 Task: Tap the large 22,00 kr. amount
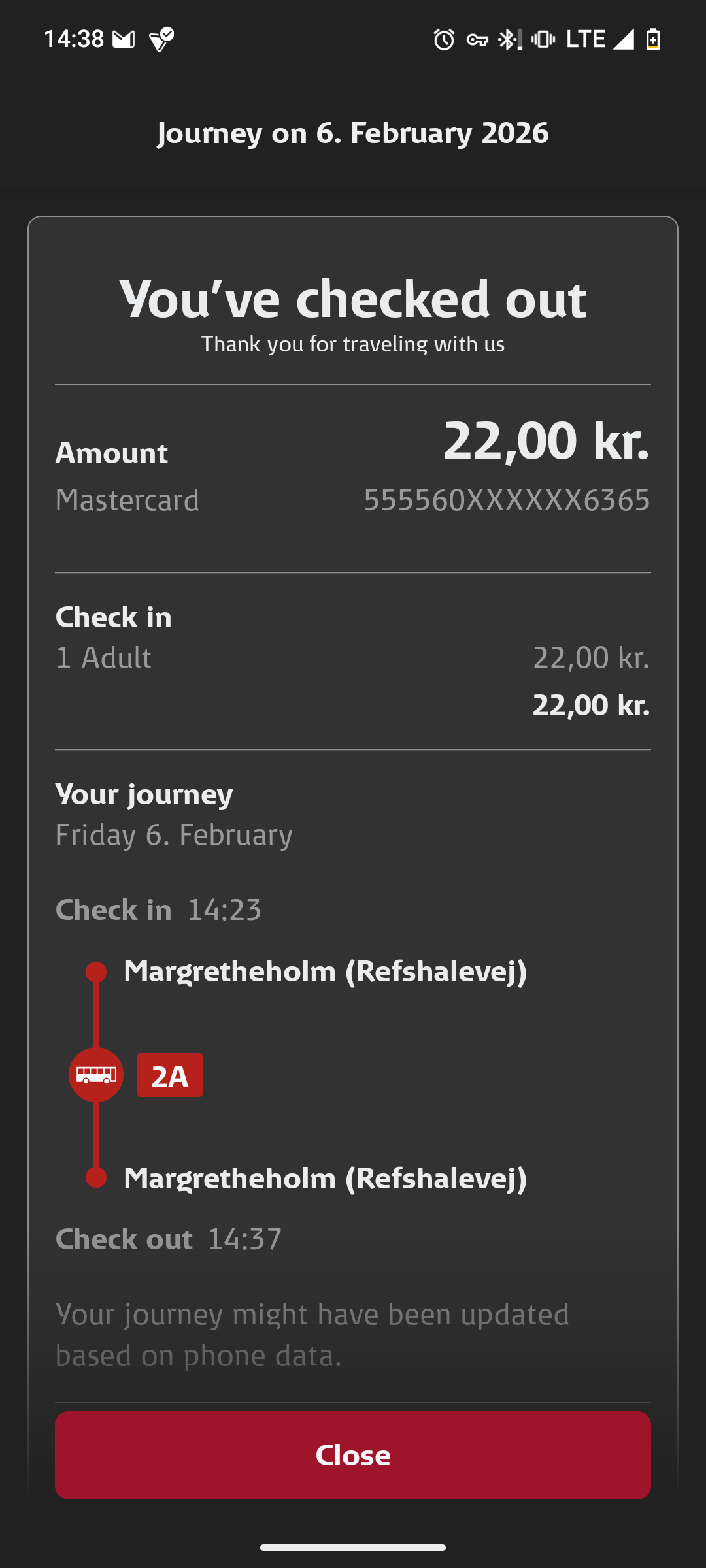[546, 441]
